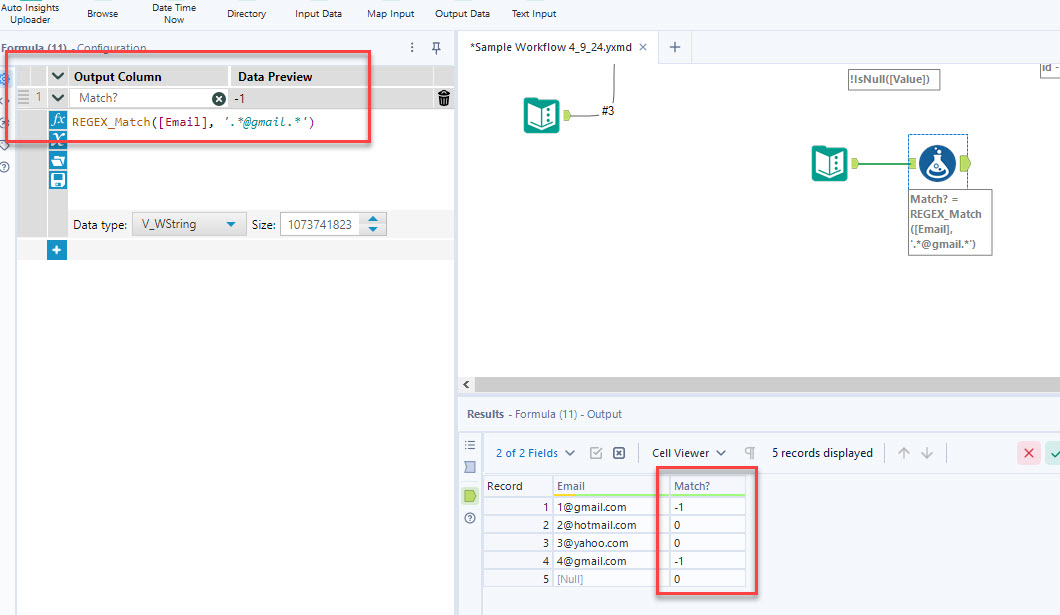
Task: Toggle select all fields in the Results toolbar
Action: 596,453
